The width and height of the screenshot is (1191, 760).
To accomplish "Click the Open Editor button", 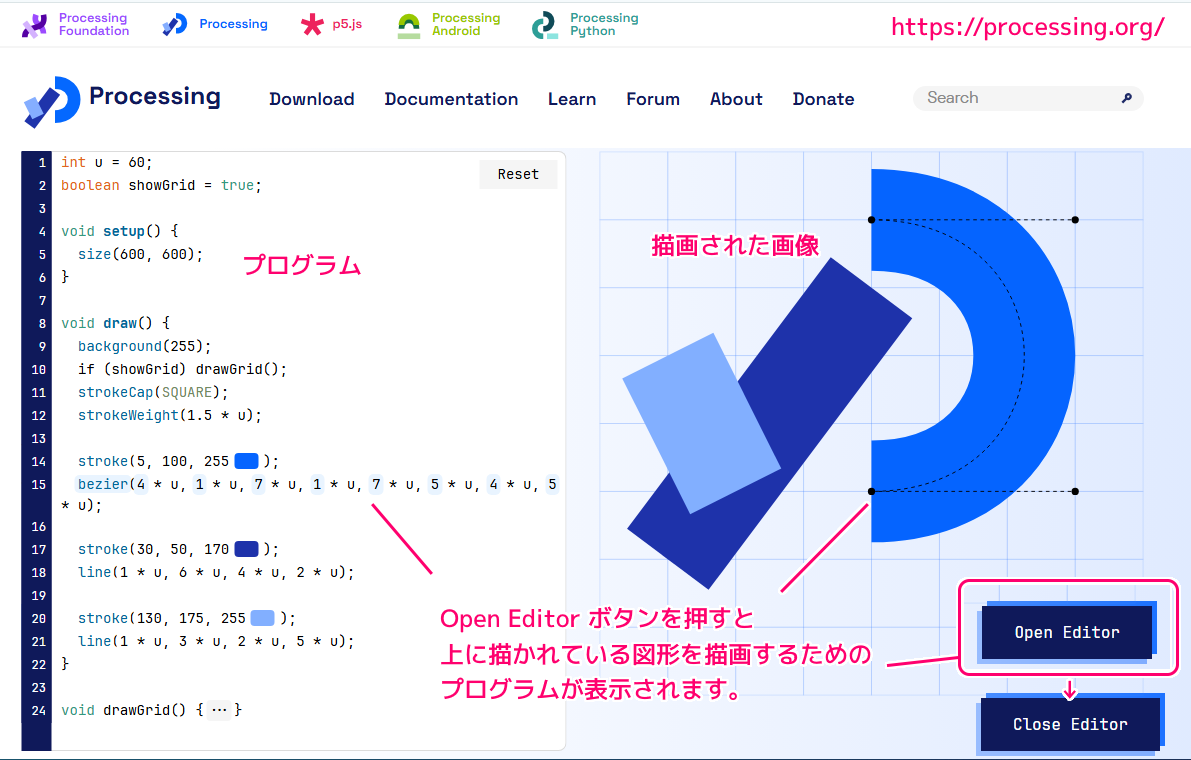I will click(1067, 632).
